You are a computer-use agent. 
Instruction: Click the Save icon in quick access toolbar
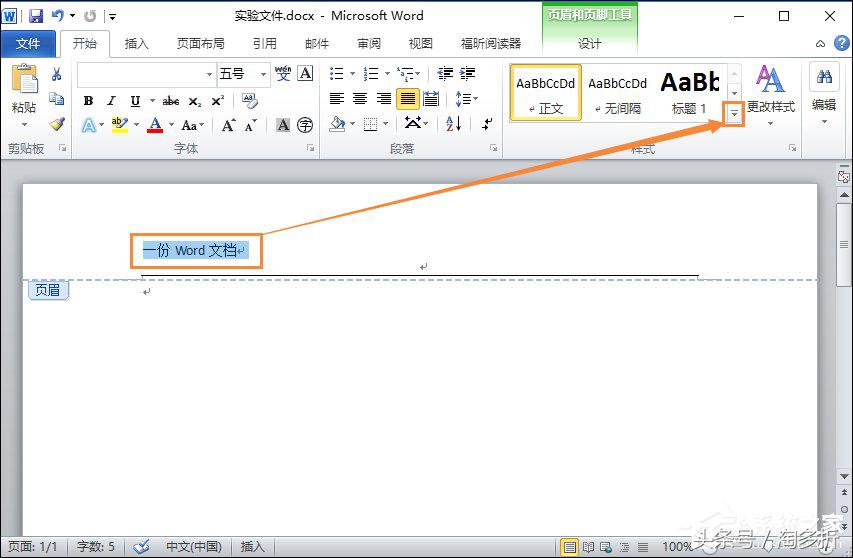tap(36, 16)
